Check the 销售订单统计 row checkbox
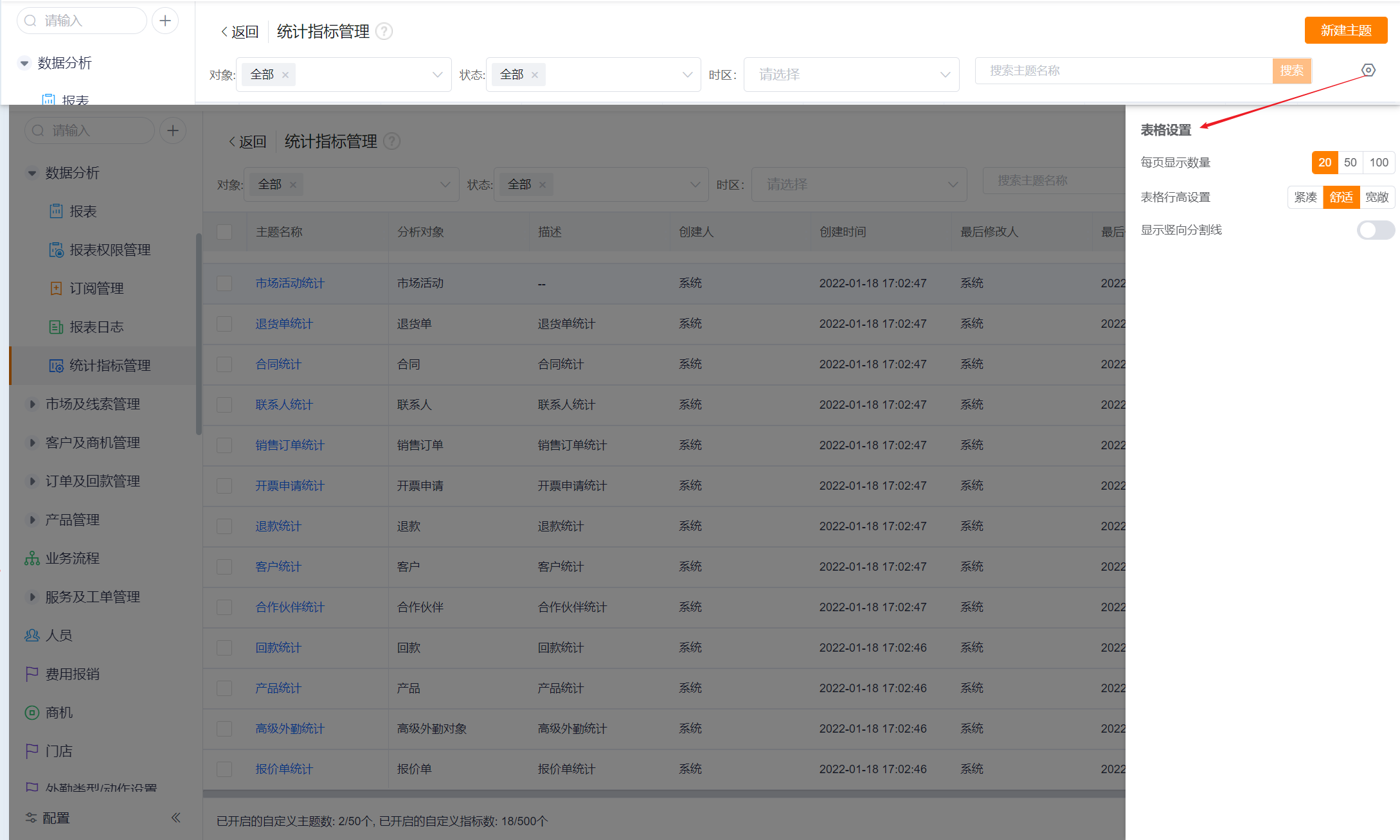This screenshot has width=1400, height=840. coord(224,445)
